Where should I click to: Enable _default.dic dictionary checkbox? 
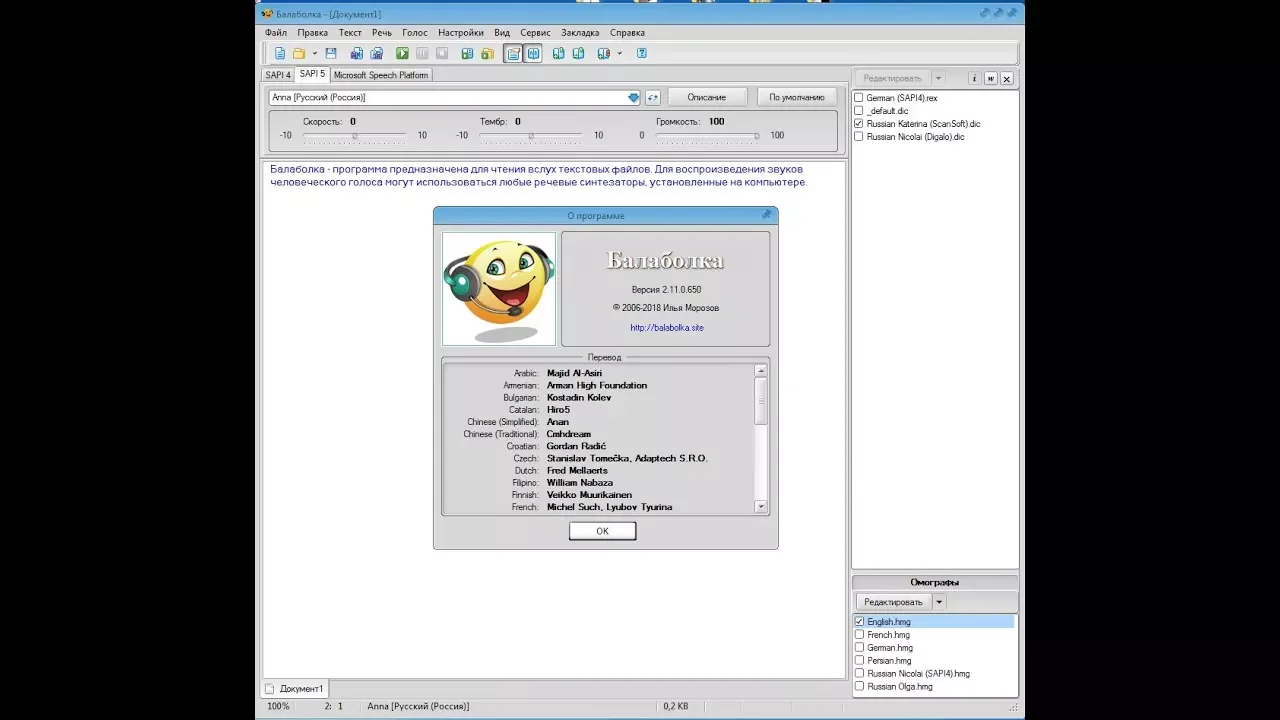point(859,111)
